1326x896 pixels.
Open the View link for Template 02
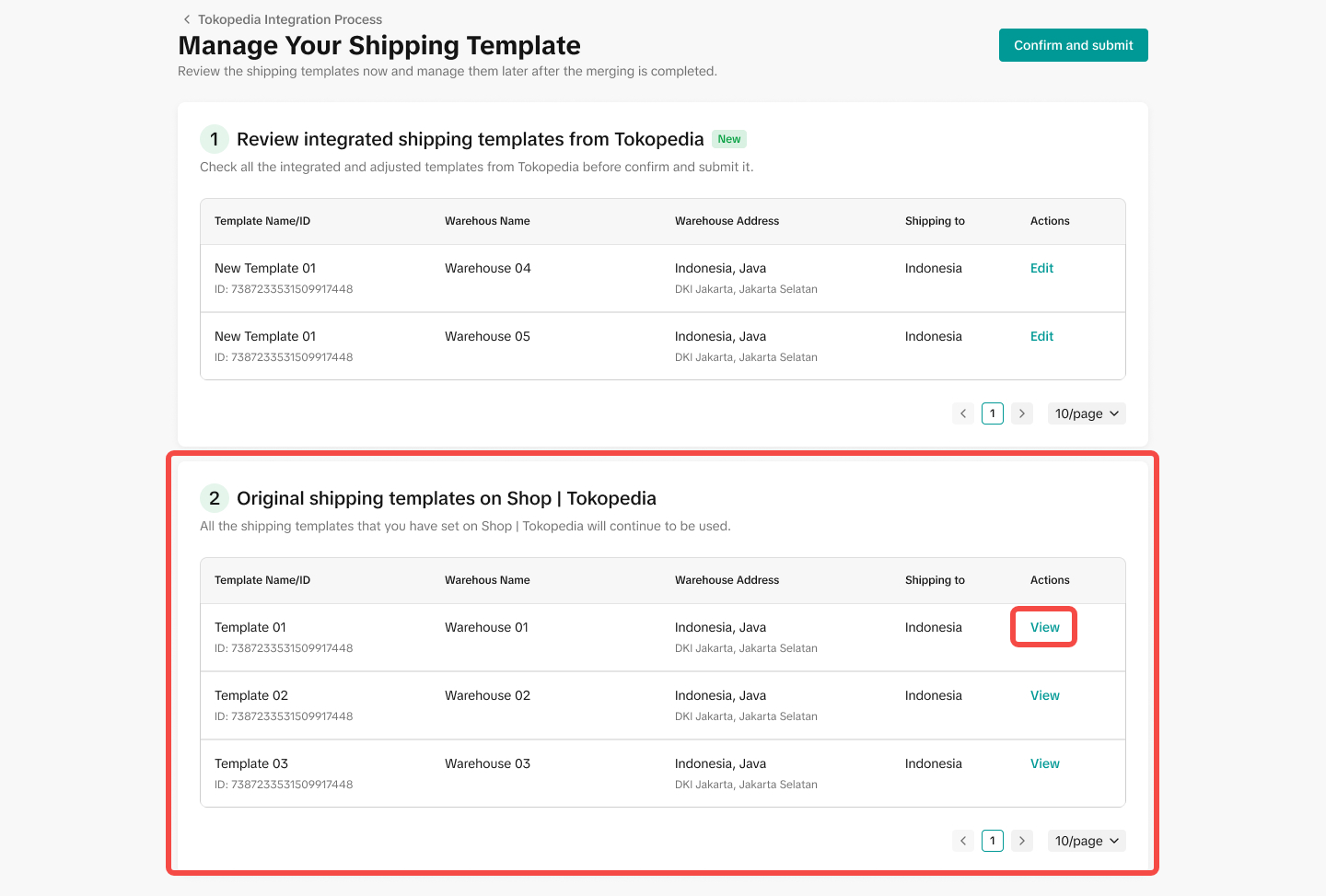[x=1044, y=695]
